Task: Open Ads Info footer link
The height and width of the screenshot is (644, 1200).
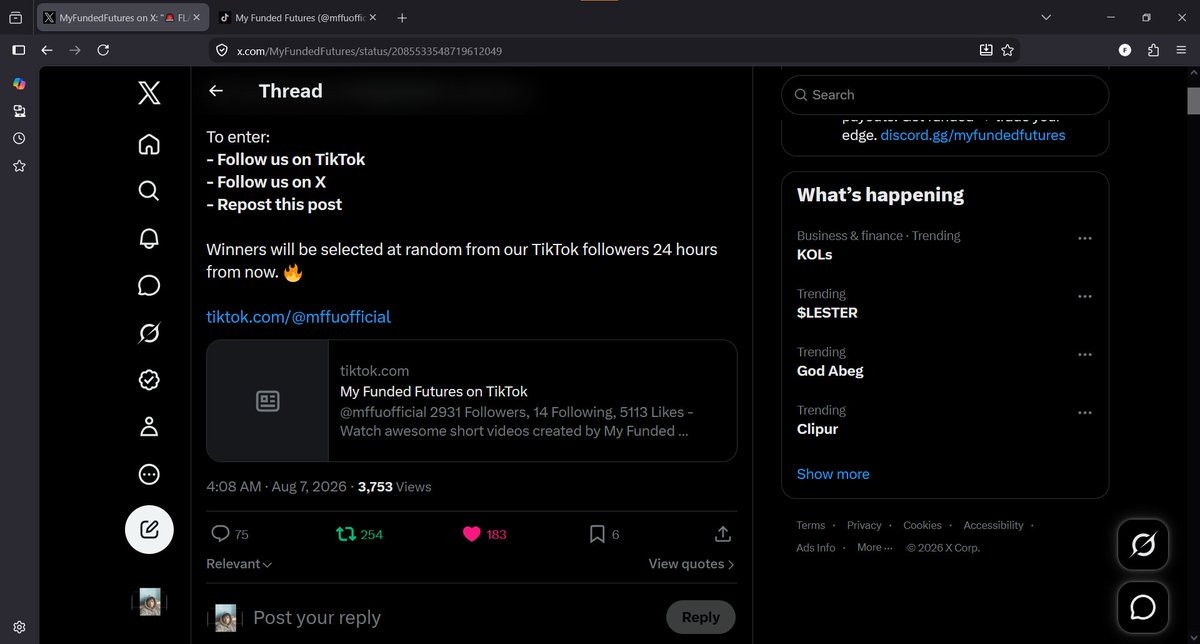Action: (x=816, y=547)
